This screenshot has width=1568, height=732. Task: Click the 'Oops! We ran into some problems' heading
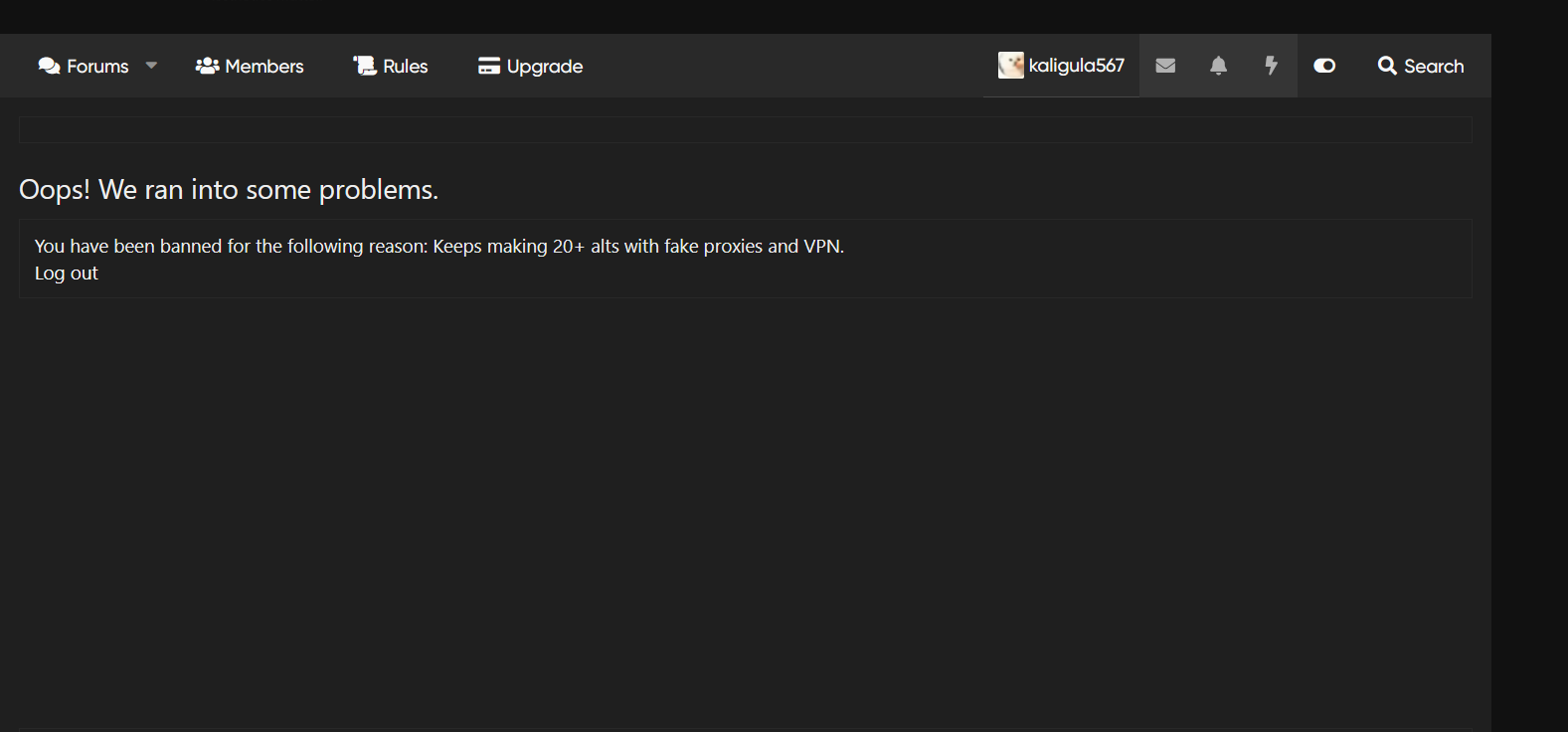(229, 190)
